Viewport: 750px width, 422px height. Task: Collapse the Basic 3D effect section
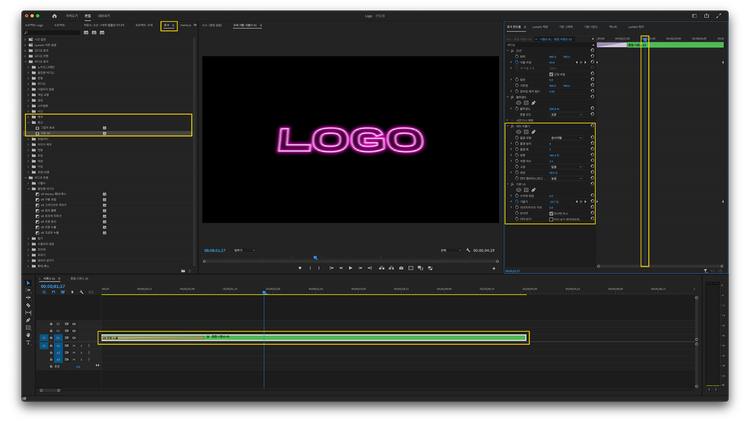click(508, 184)
